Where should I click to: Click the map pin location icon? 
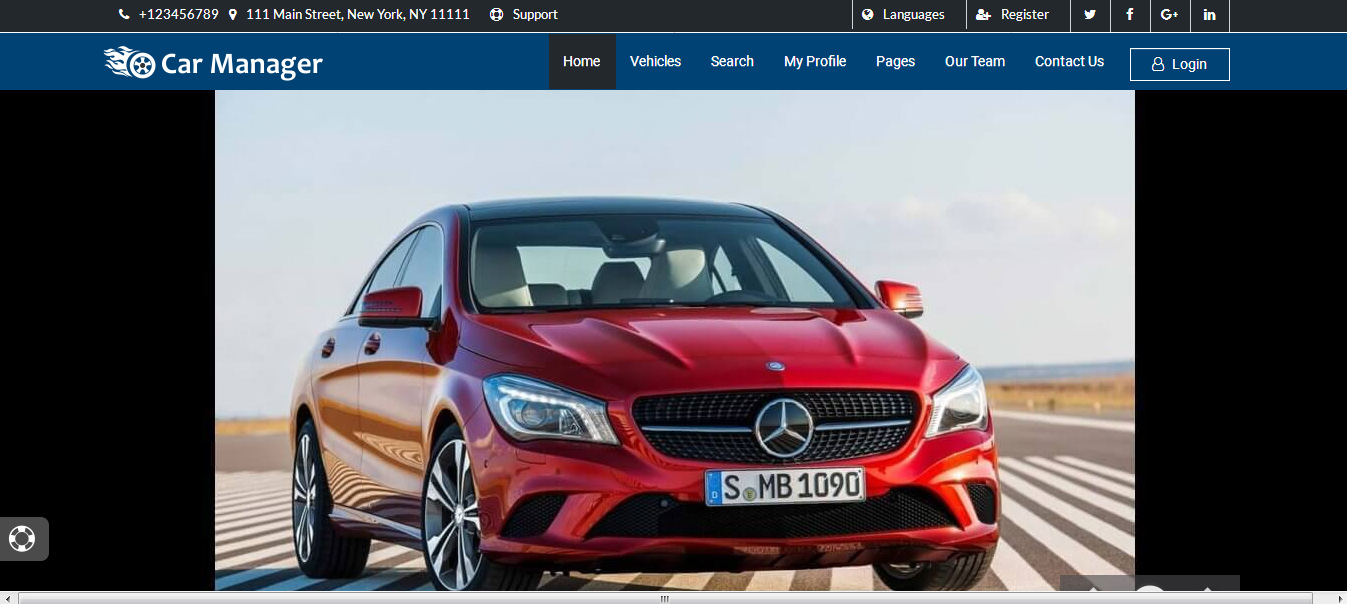pyautogui.click(x=233, y=15)
